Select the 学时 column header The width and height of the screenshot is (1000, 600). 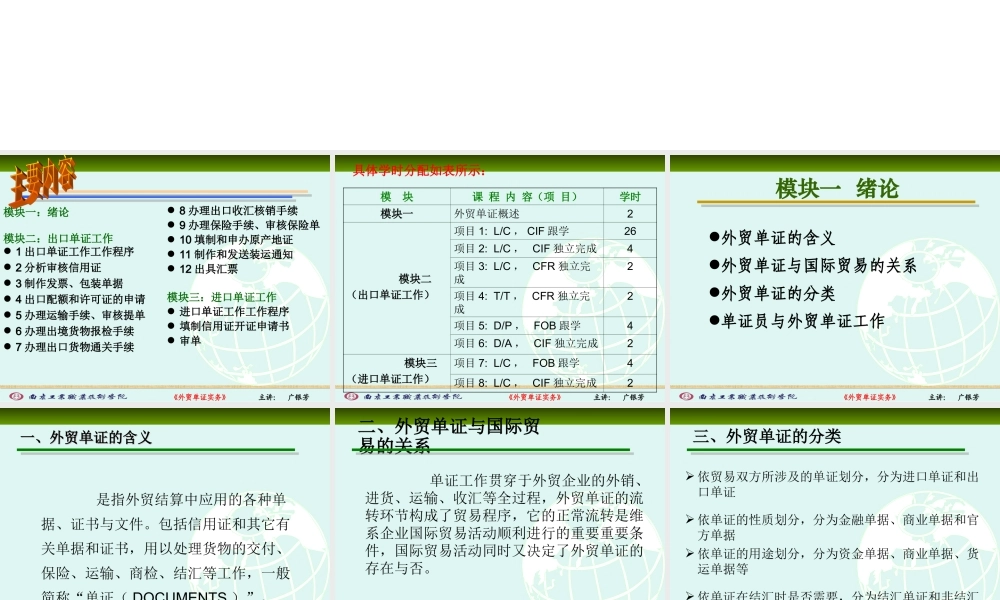pos(630,196)
